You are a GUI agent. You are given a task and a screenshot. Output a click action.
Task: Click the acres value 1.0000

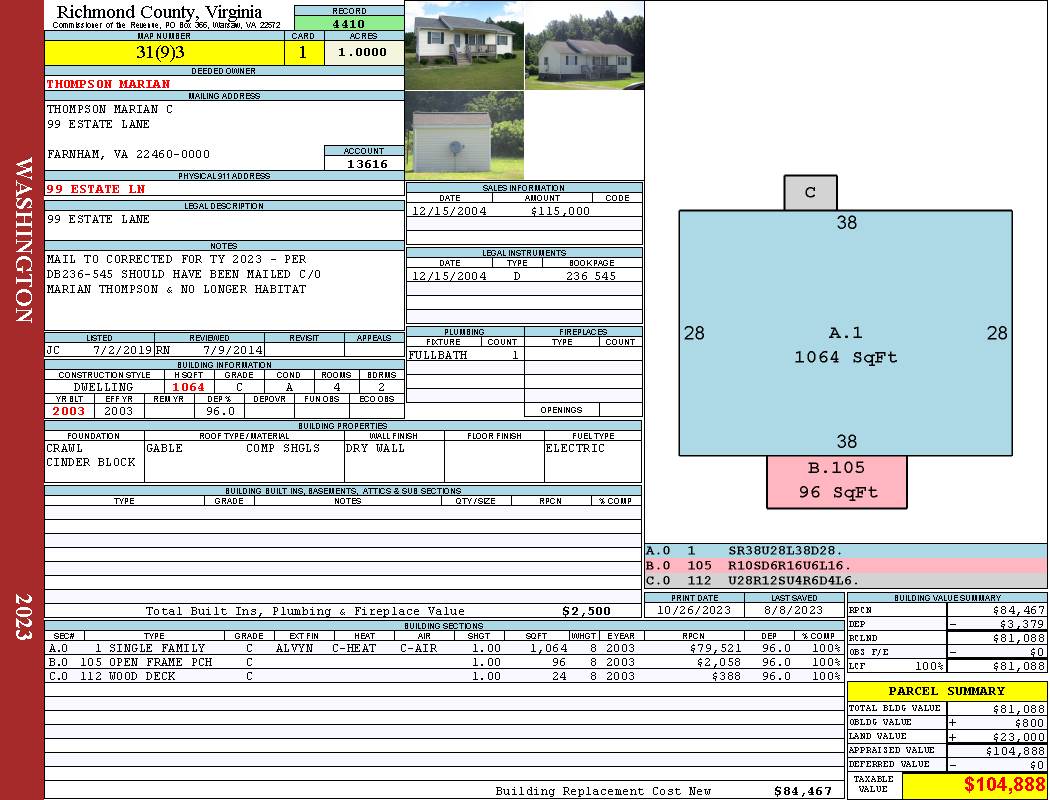pos(363,53)
